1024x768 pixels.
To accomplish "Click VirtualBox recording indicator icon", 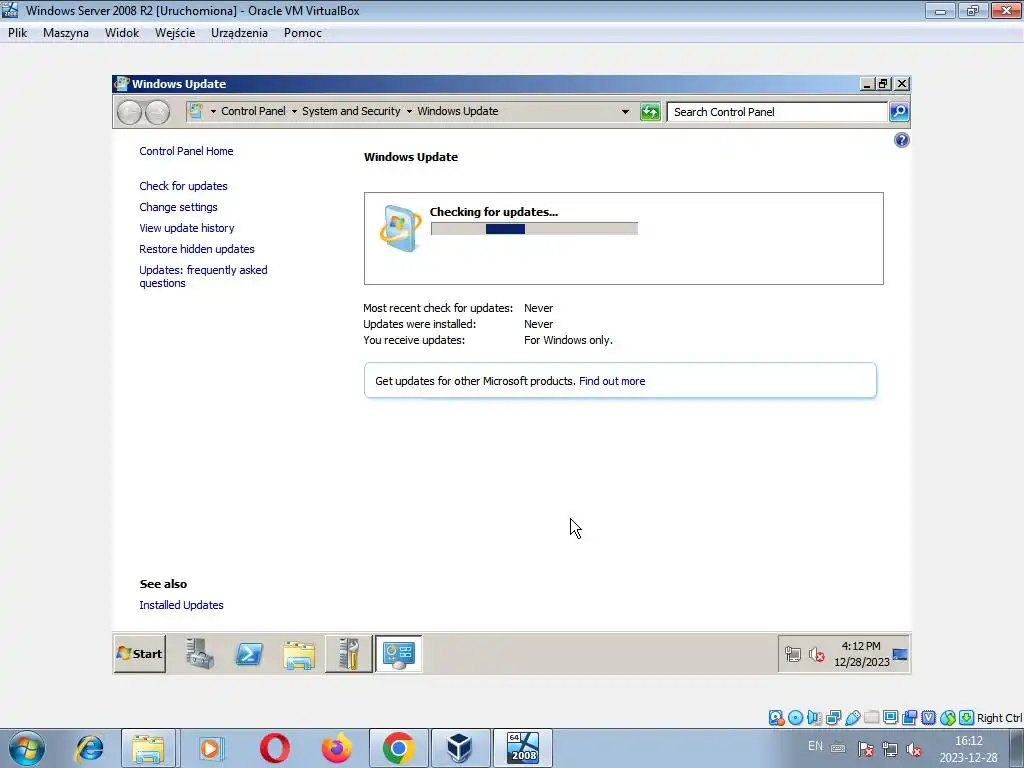I will (909, 718).
